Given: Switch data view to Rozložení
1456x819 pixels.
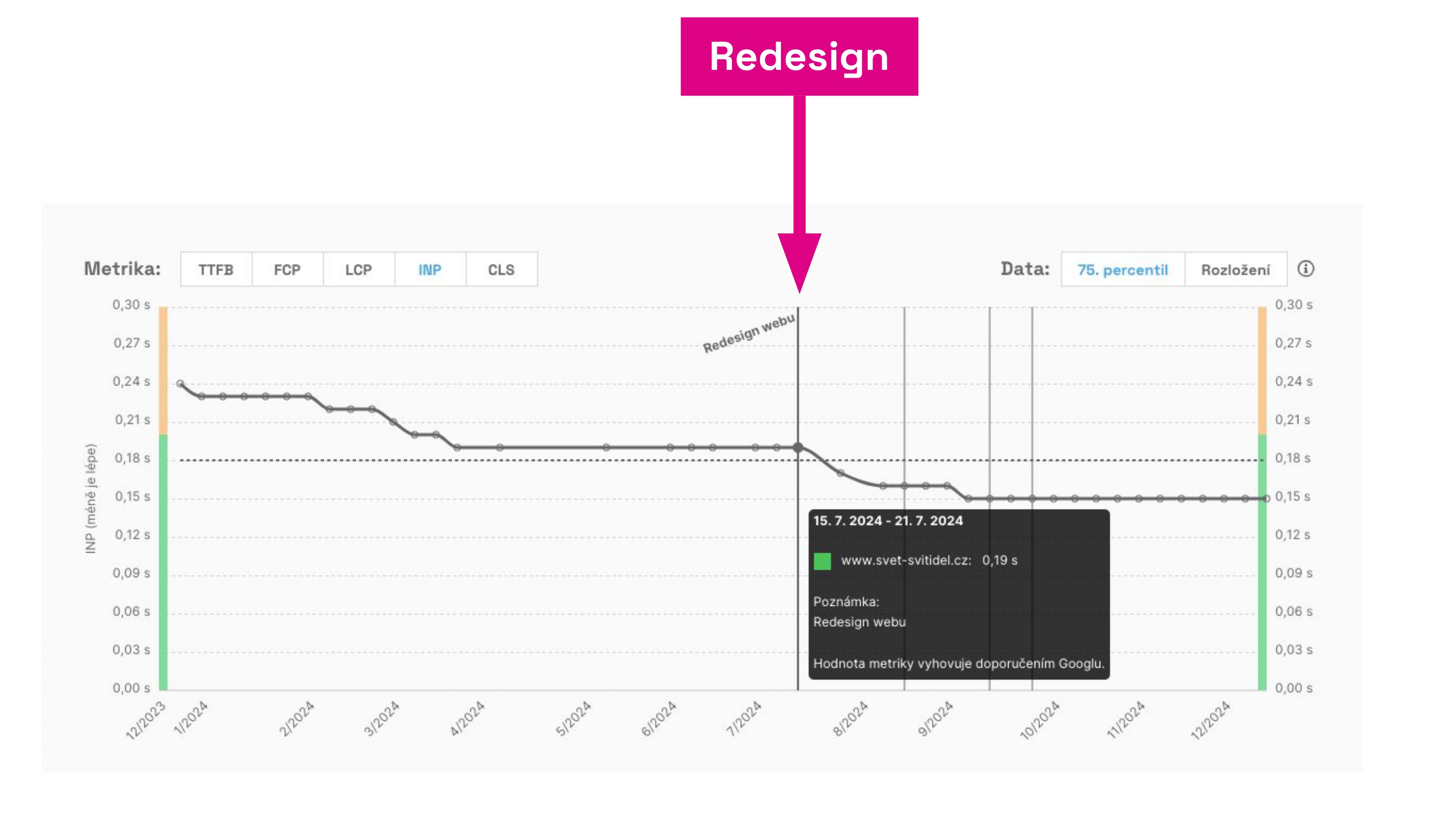Looking at the screenshot, I should (1236, 270).
